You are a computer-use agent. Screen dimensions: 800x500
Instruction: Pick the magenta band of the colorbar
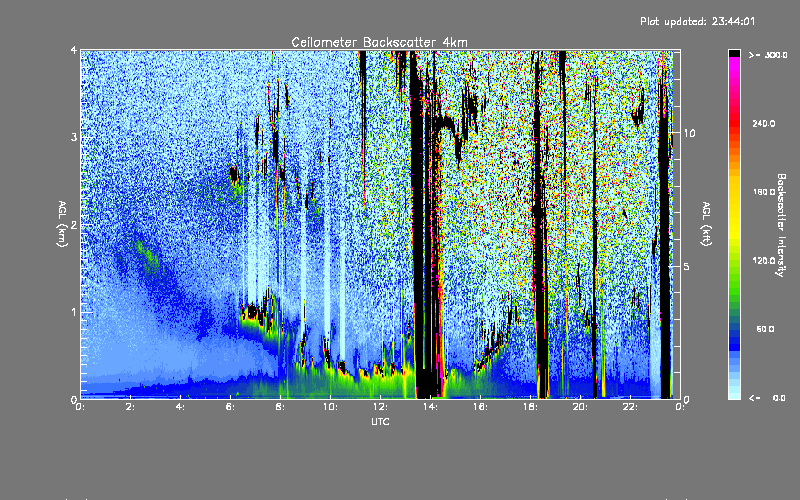pyautogui.click(x=734, y=62)
